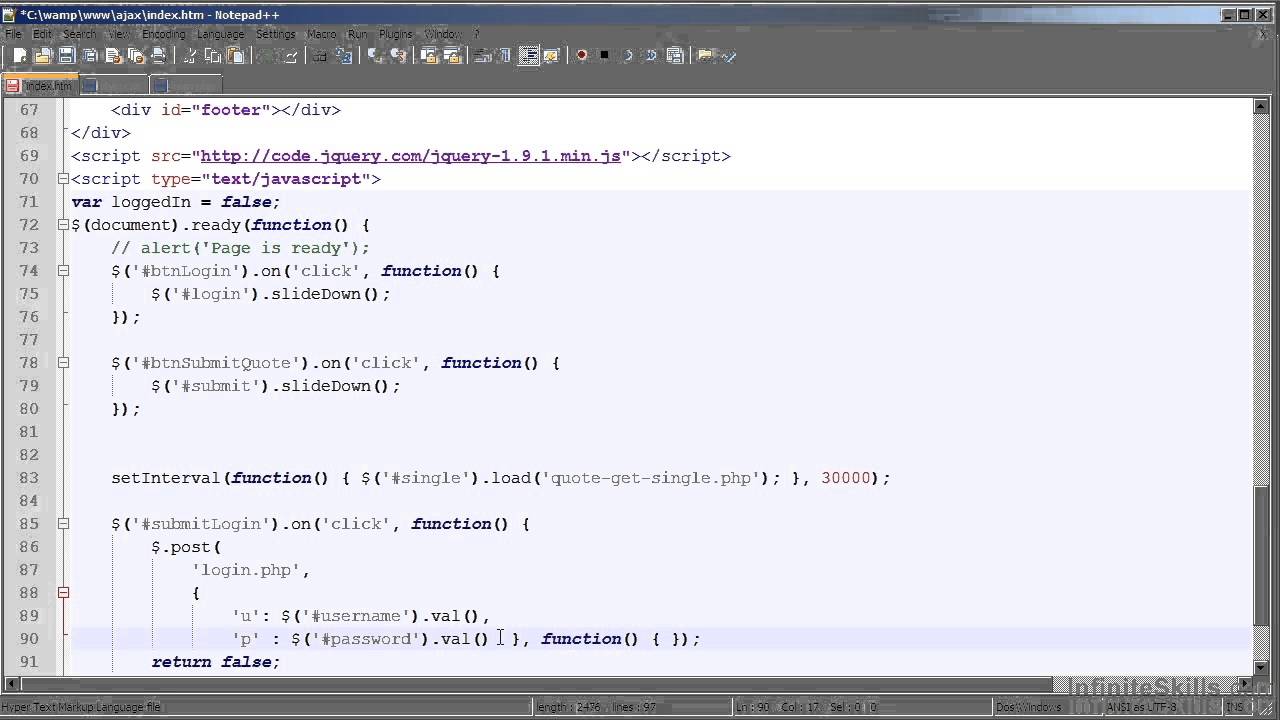Toggle the indent guide toolbar button
Screen dimensions: 1280x720
[x=529, y=56]
